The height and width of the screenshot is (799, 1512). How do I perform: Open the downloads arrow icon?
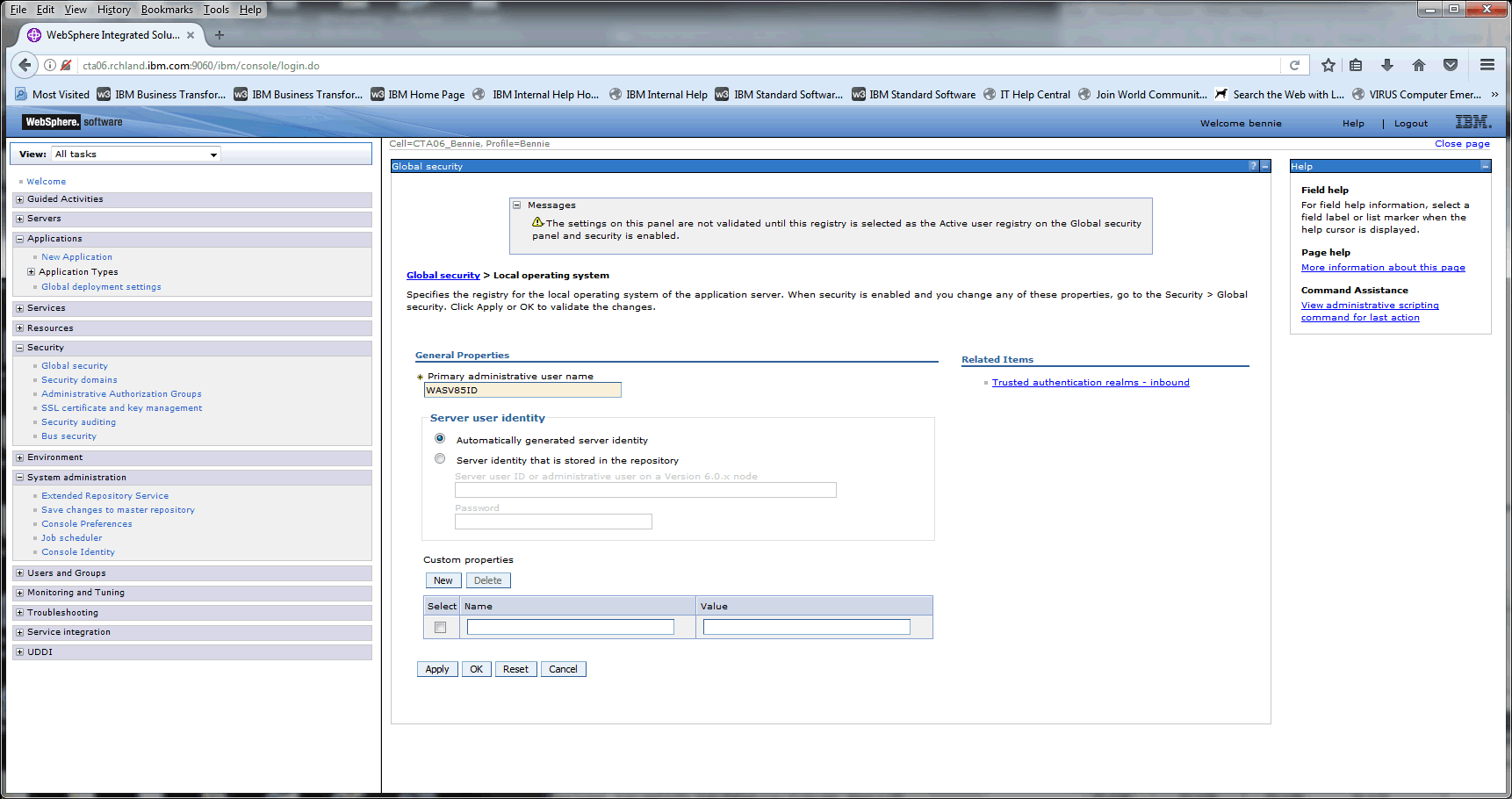pos(1387,65)
